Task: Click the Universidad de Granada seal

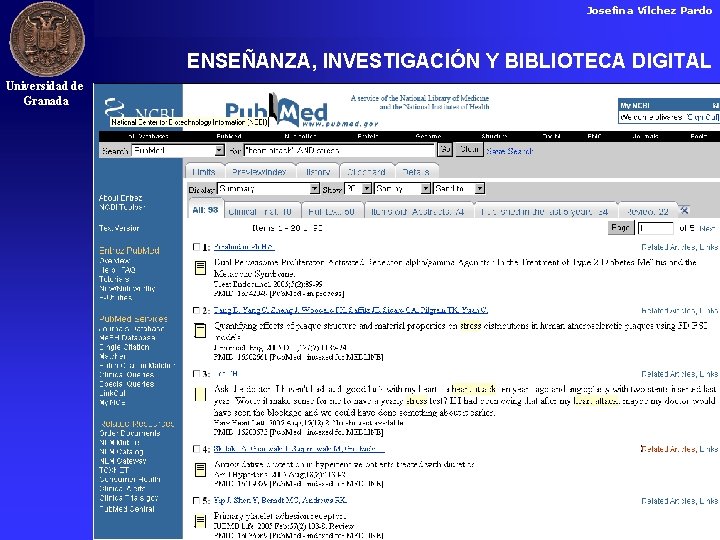Action: tap(47, 39)
